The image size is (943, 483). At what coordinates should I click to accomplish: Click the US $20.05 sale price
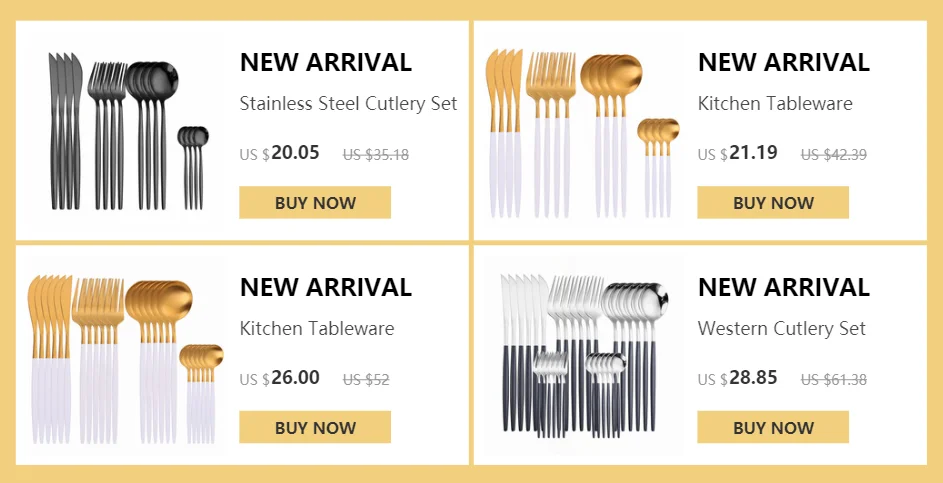coord(280,153)
